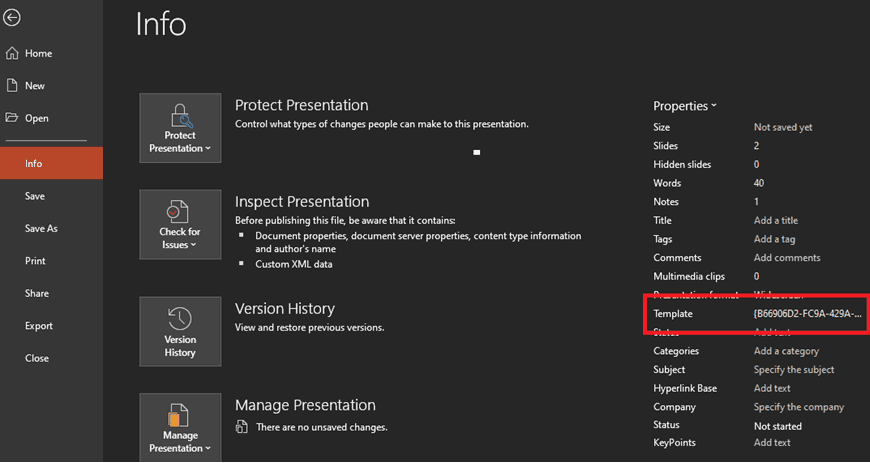Select the New presentation icon
870x463 pixels.
click(12, 86)
